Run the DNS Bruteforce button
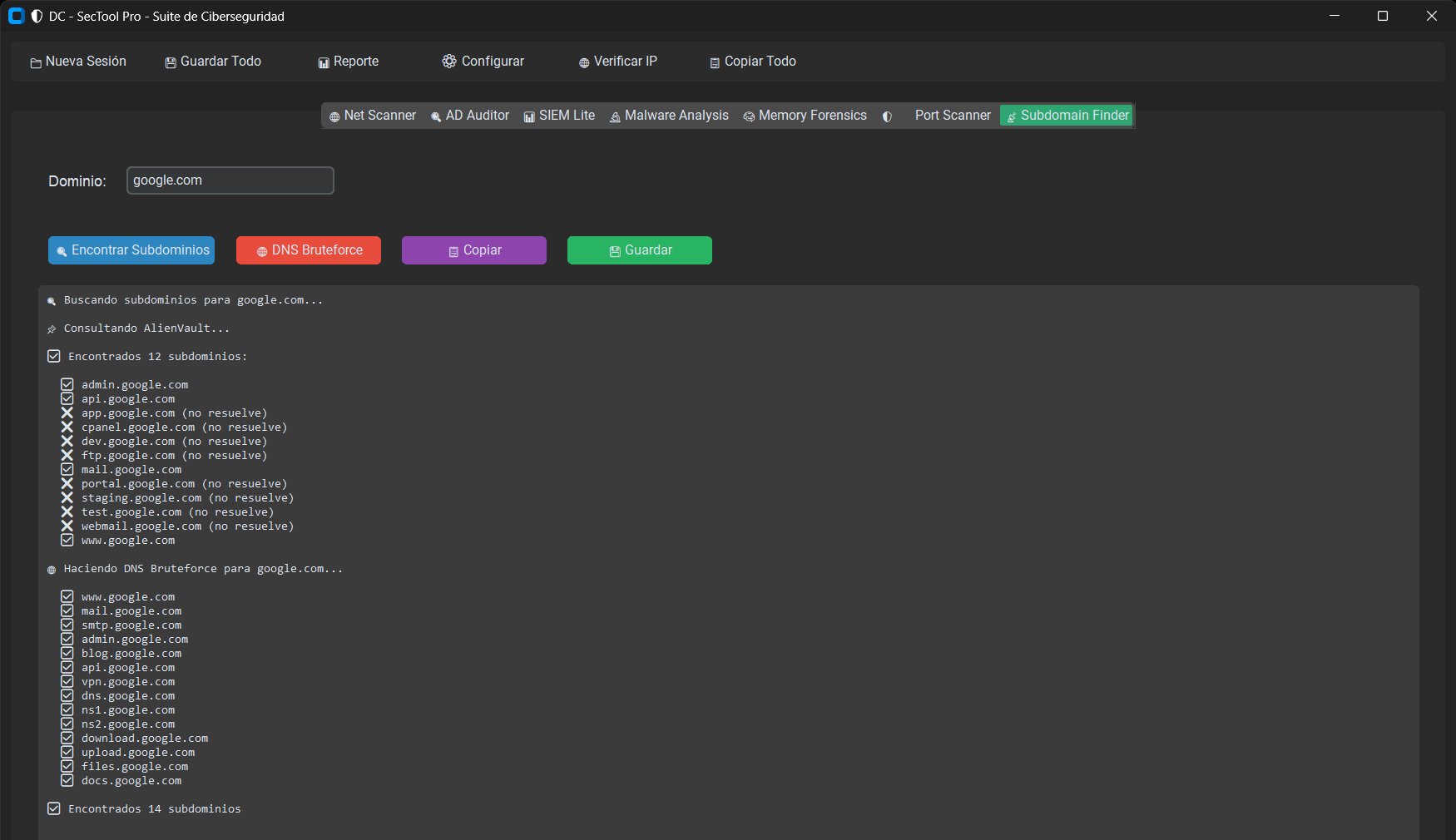 click(x=309, y=250)
